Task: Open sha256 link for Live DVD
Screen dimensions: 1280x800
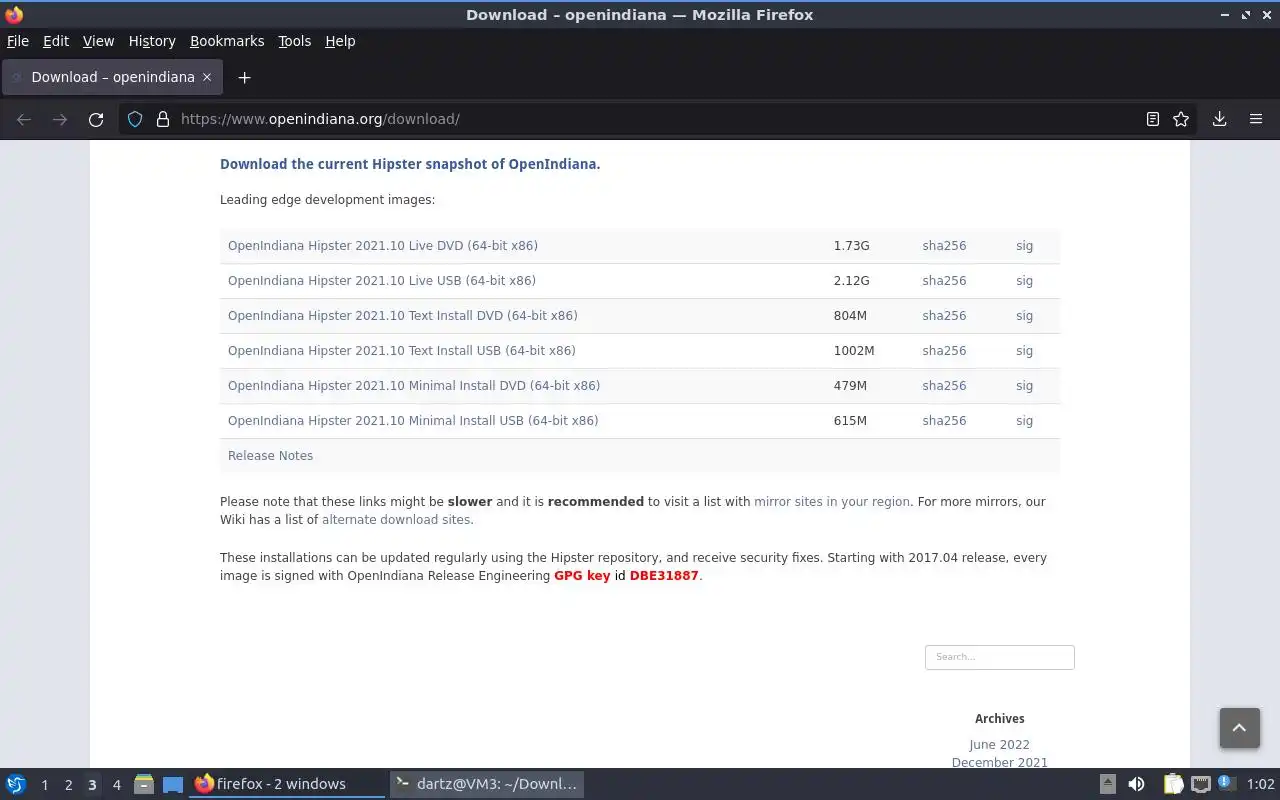Action: coord(944,246)
